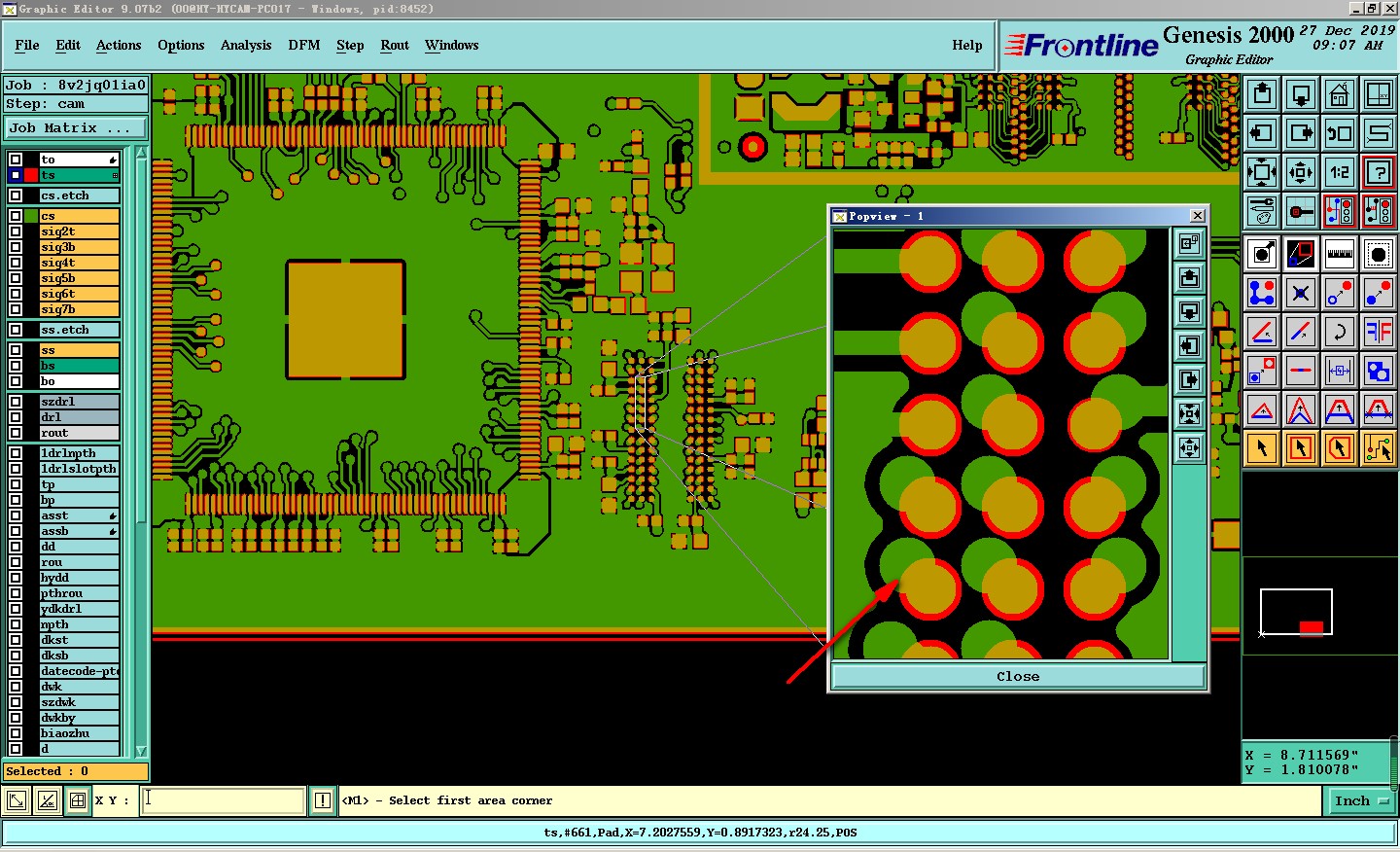Open the Edit menu
Viewport: 1400px width, 852px height.
(68, 45)
